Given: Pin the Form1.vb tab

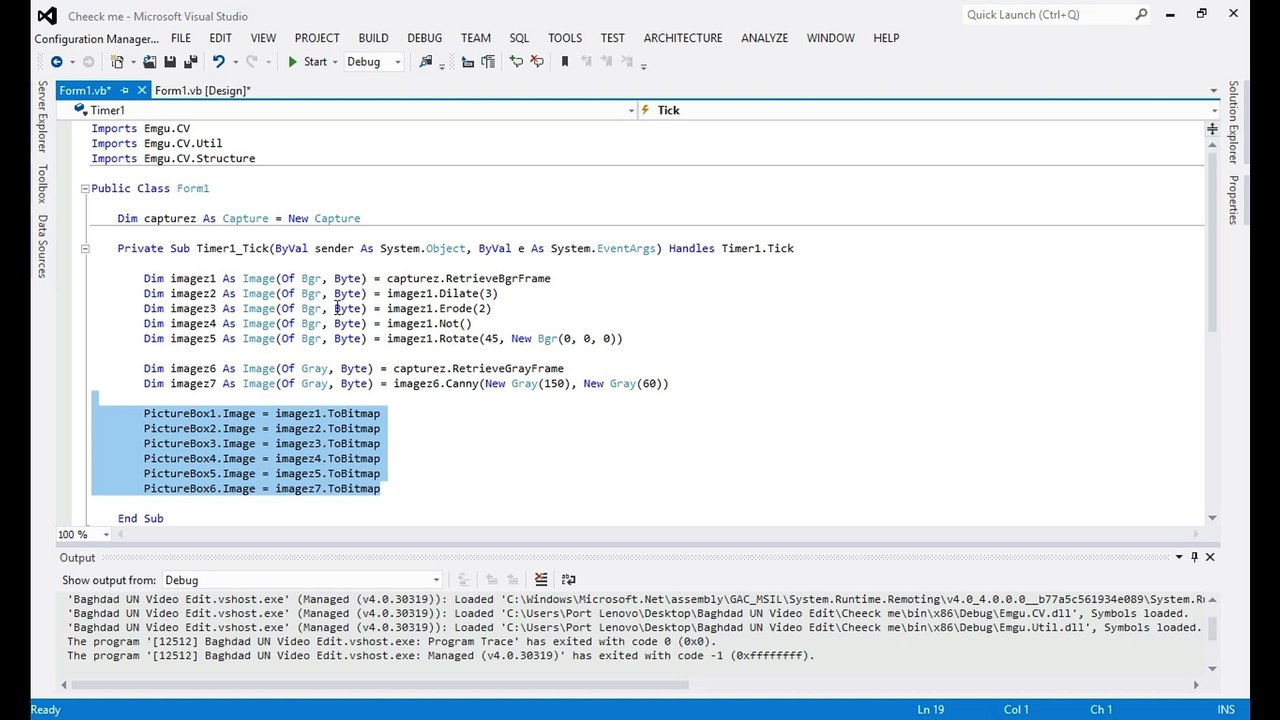Looking at the screenshot, I should (x=125, y=90).
